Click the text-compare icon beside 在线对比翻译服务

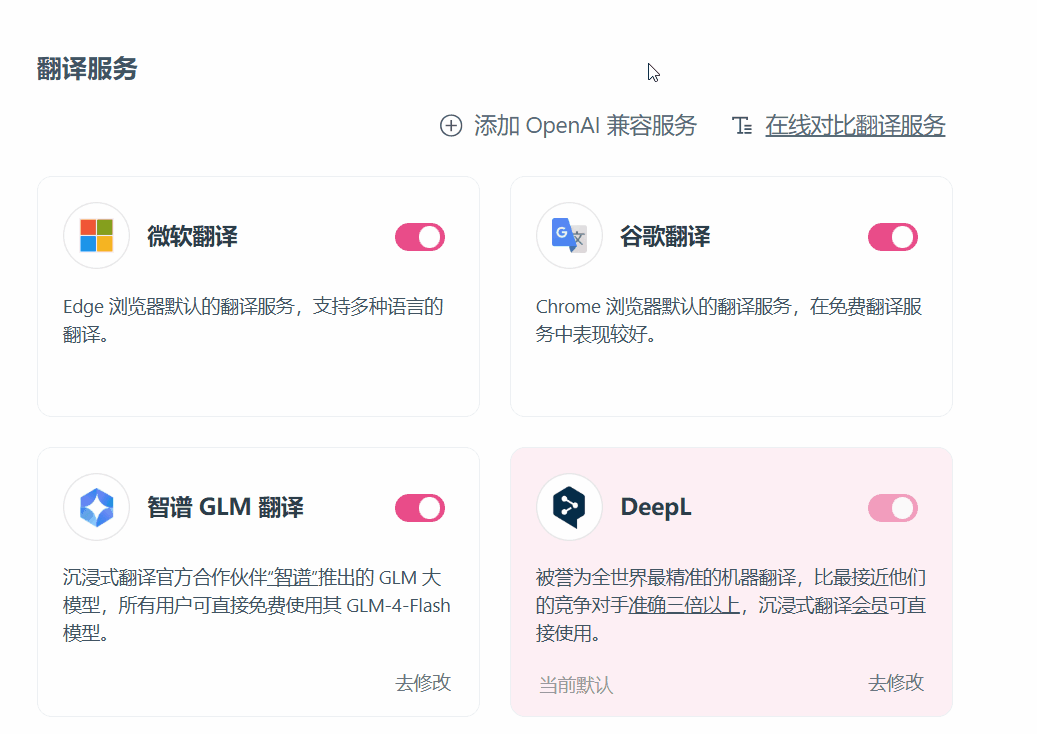742,126
